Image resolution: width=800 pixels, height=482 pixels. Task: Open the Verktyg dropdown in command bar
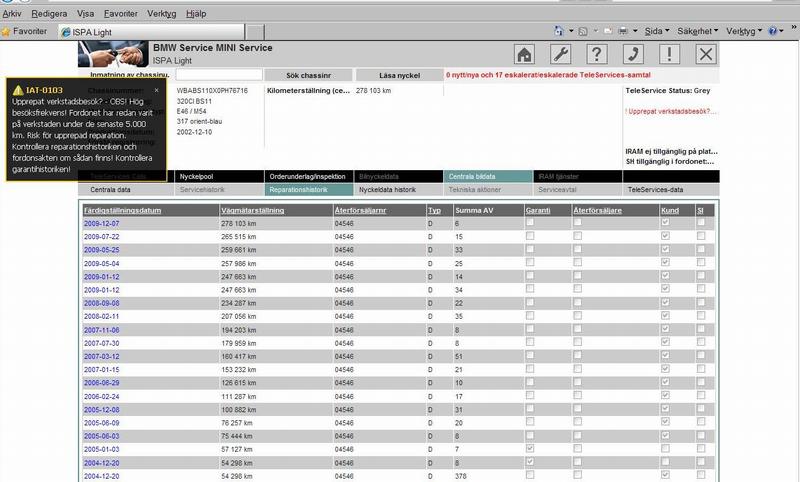pos(744,32)
